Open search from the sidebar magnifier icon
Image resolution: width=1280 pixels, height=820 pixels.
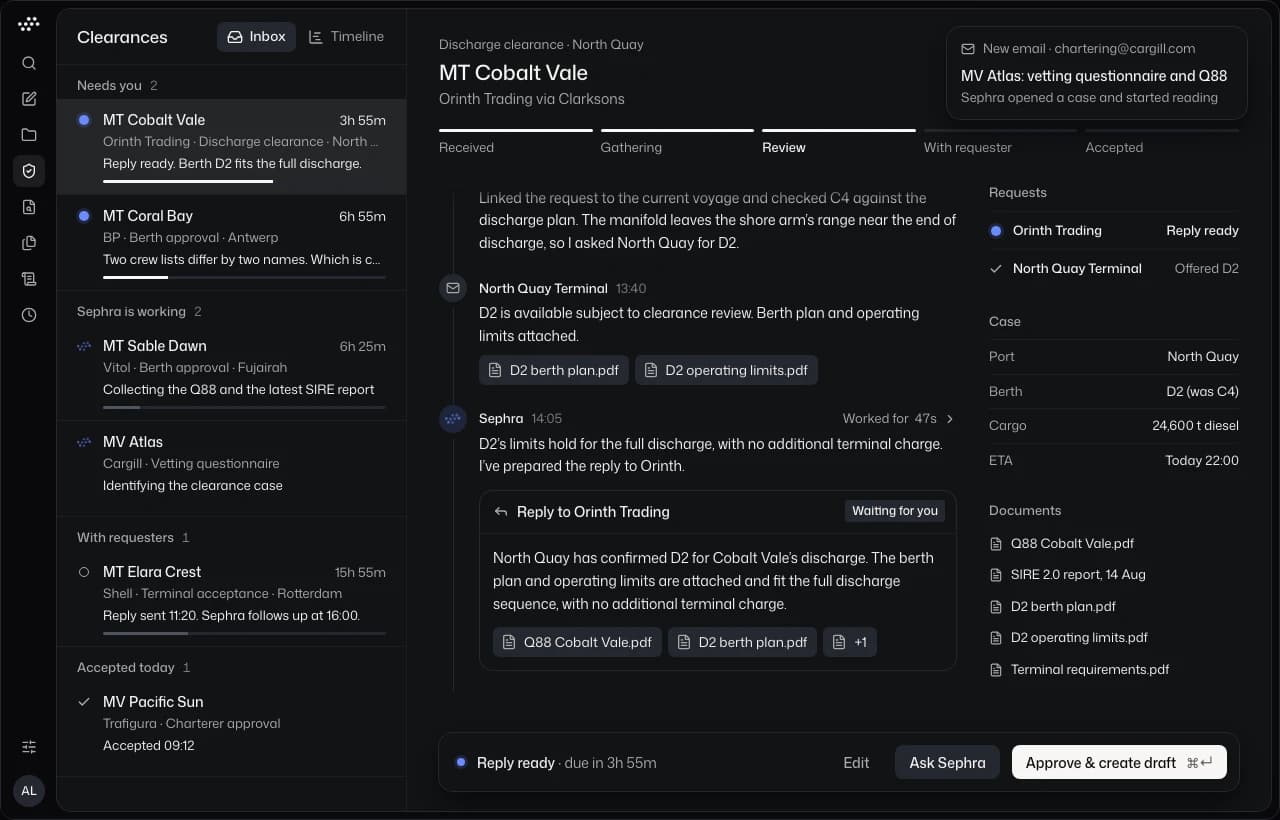click(29, 63)
